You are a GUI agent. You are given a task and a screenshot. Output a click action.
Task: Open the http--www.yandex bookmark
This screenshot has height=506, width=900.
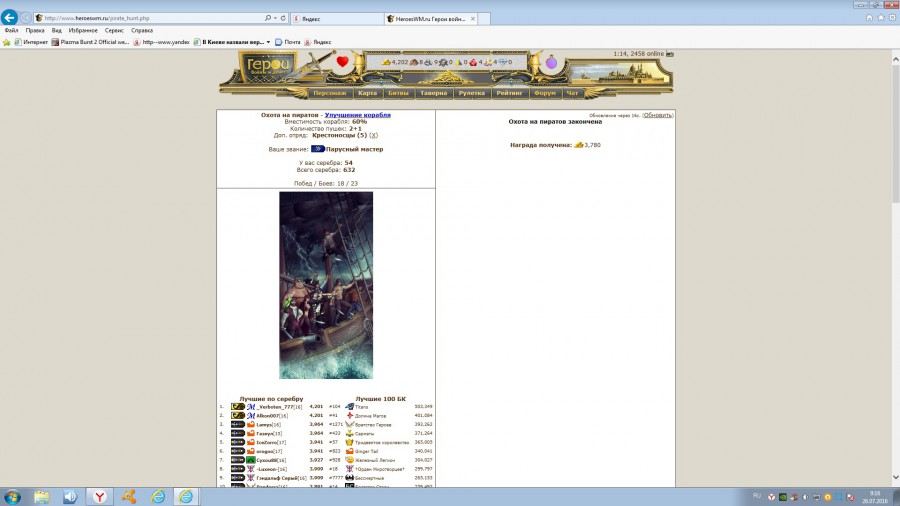coord(161,42)
